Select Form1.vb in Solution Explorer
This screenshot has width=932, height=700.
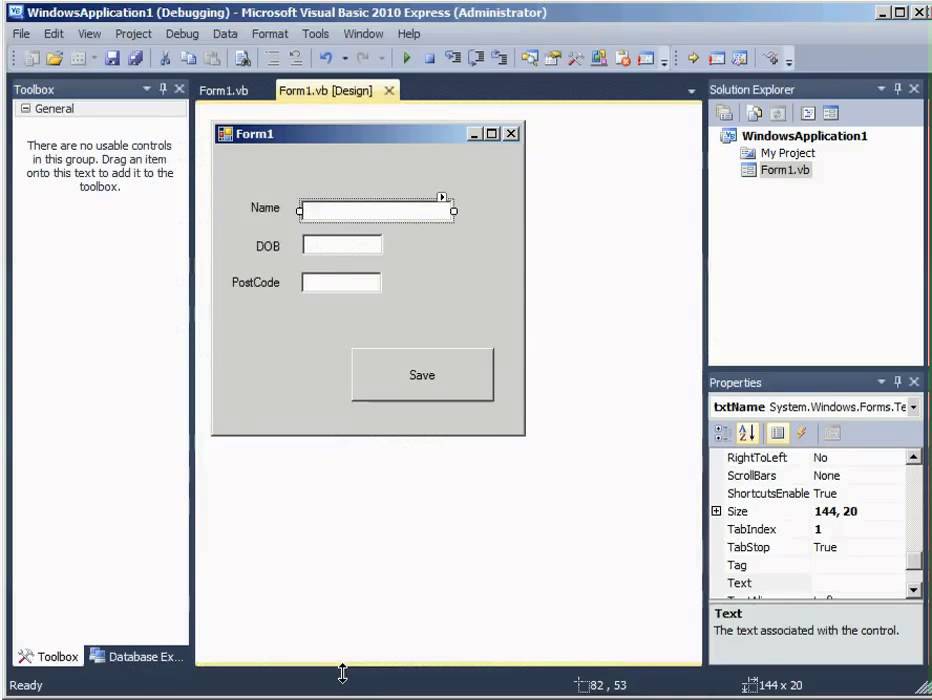coord(785,170)
